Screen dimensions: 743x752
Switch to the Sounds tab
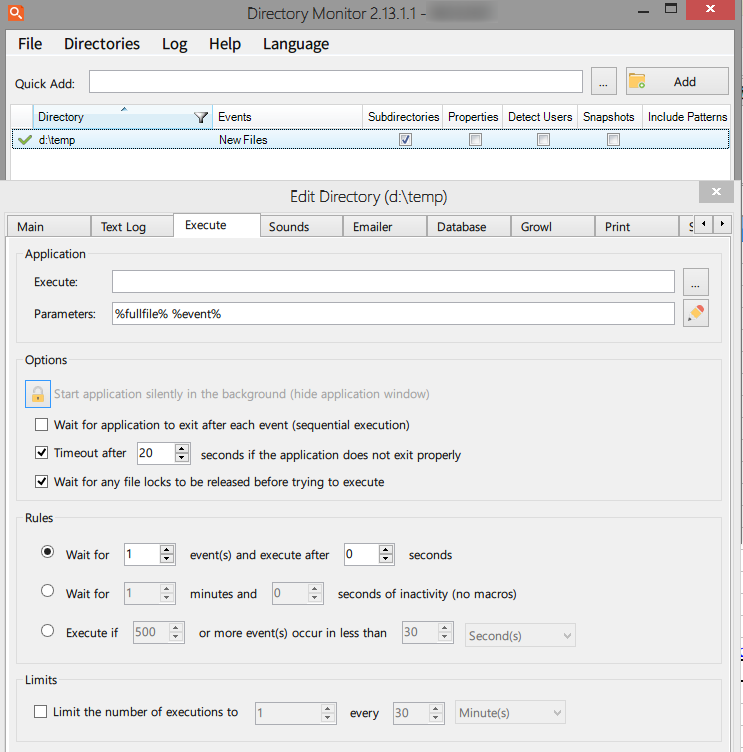click(x=301, y=226)
